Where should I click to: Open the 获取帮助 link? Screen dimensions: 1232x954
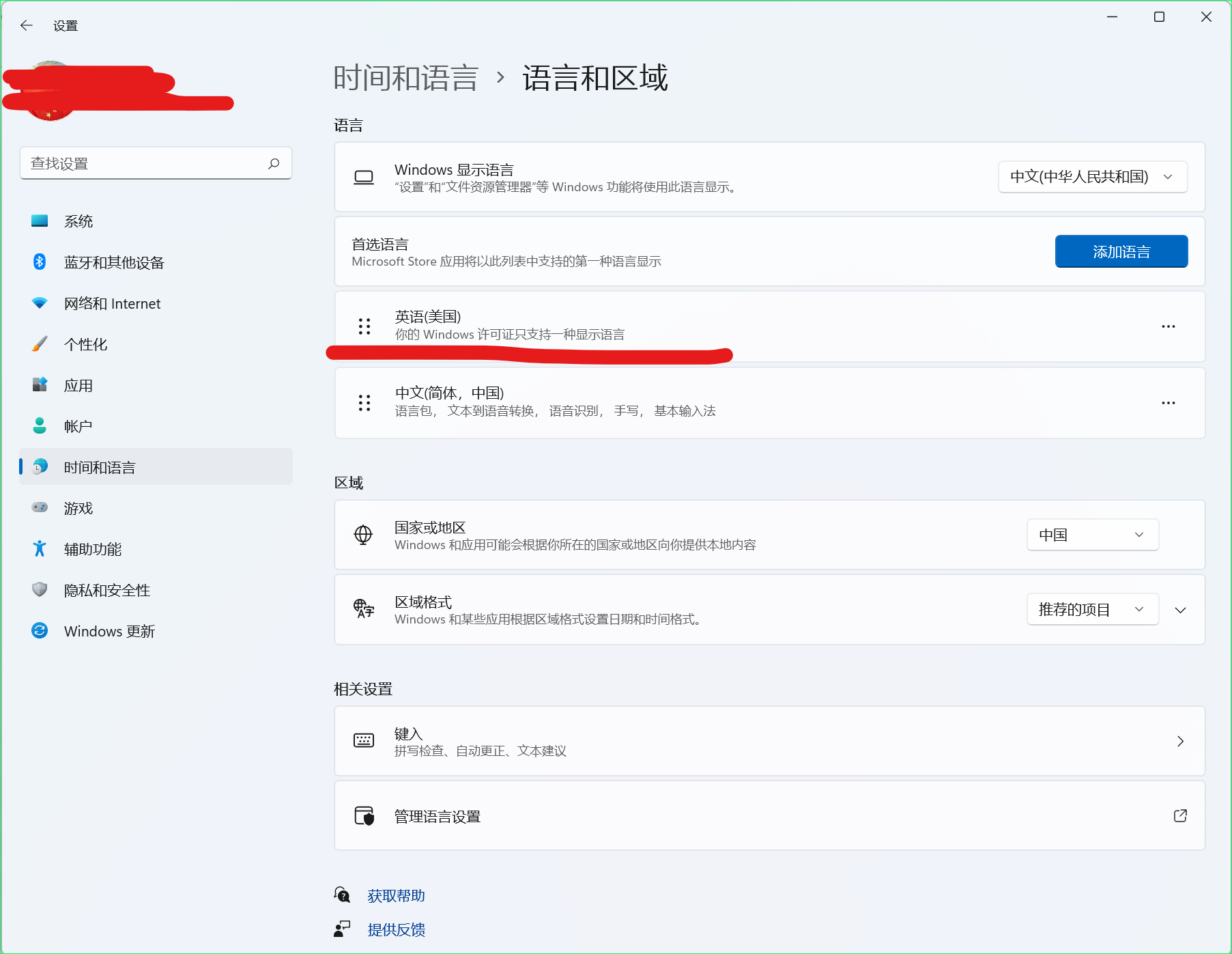pyautogui.click(x=396, y=895)
